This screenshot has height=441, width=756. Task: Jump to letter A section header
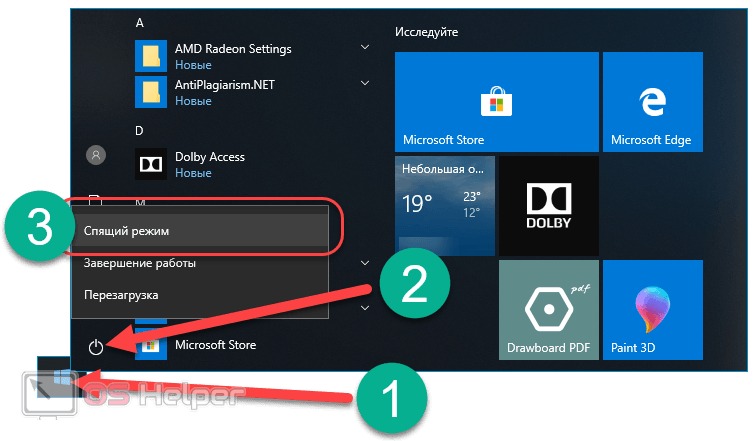[140, 23]
